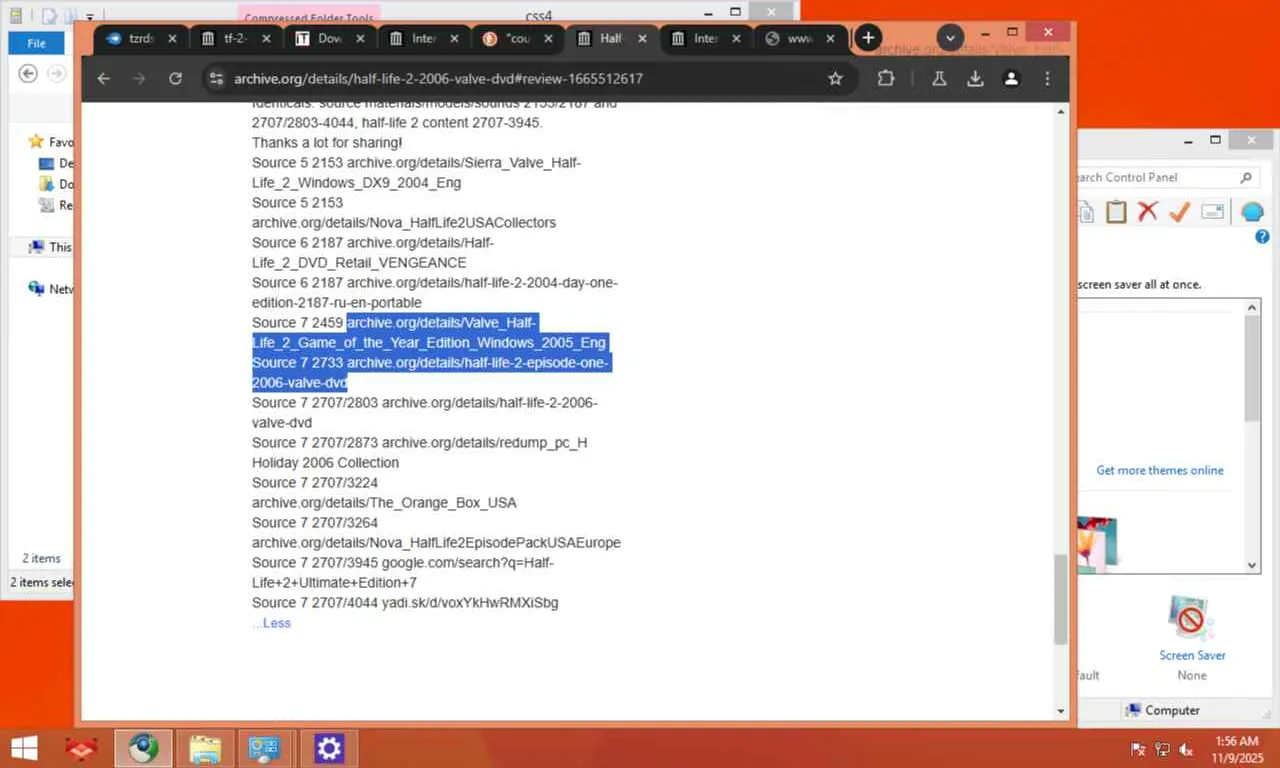Click the browser page vertical scrollbar thumb
The image size is (1280, 768).
1061,600
